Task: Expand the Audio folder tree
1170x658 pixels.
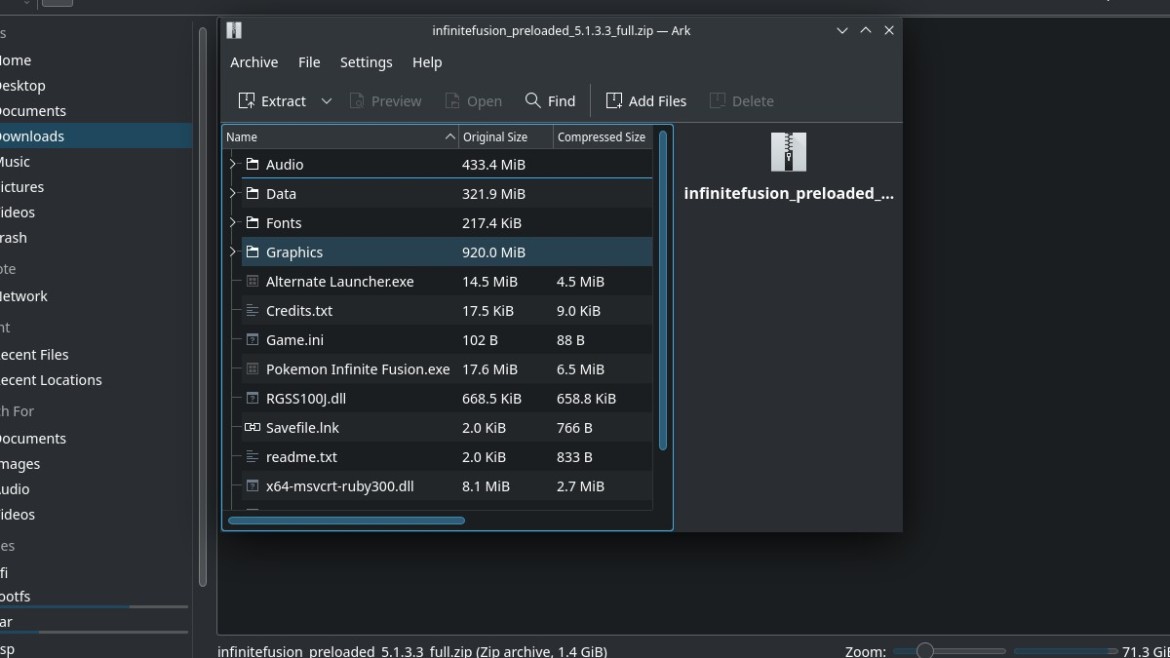Action: click(x=233, y=165)
